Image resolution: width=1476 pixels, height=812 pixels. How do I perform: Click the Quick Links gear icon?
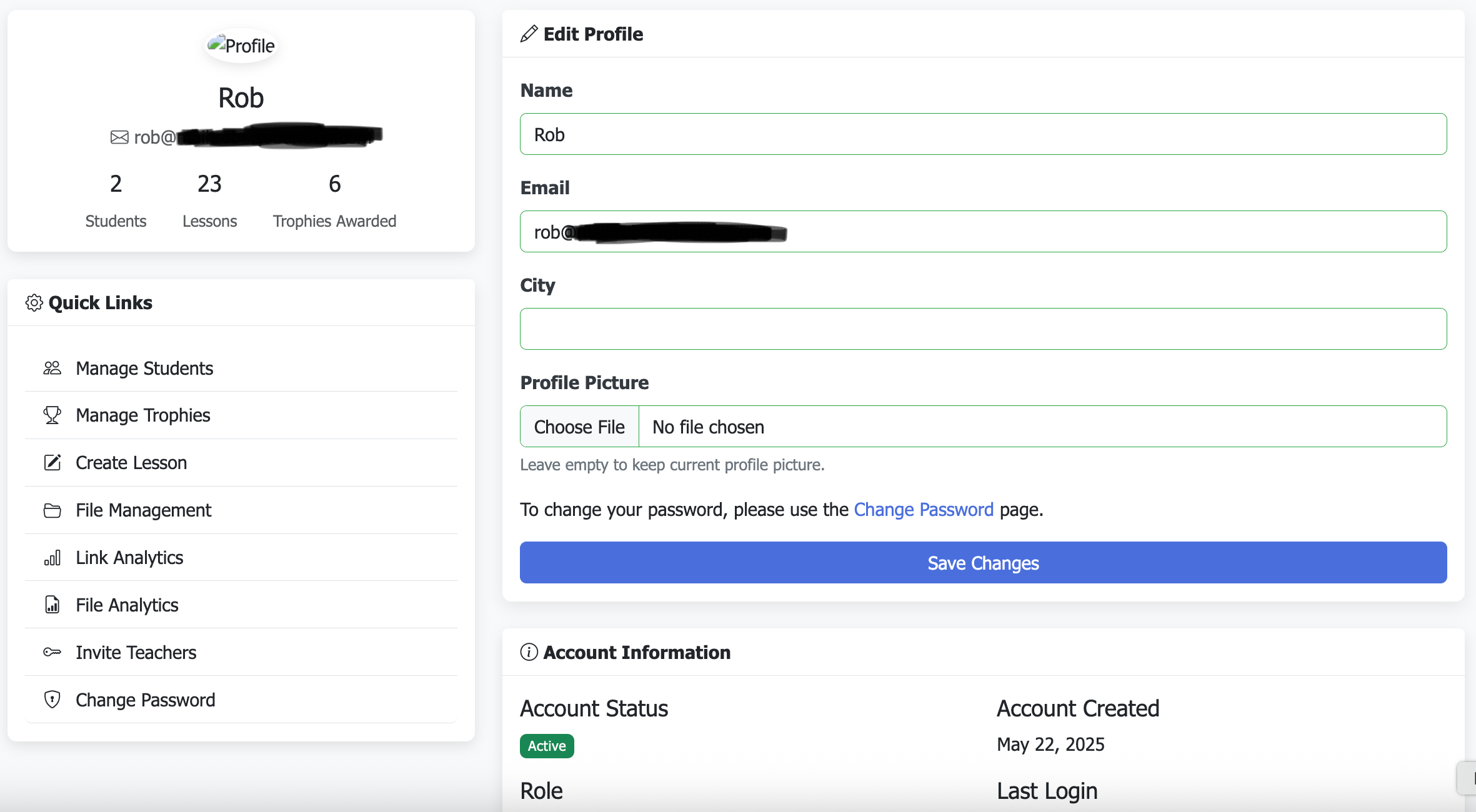tap(34, 303)
